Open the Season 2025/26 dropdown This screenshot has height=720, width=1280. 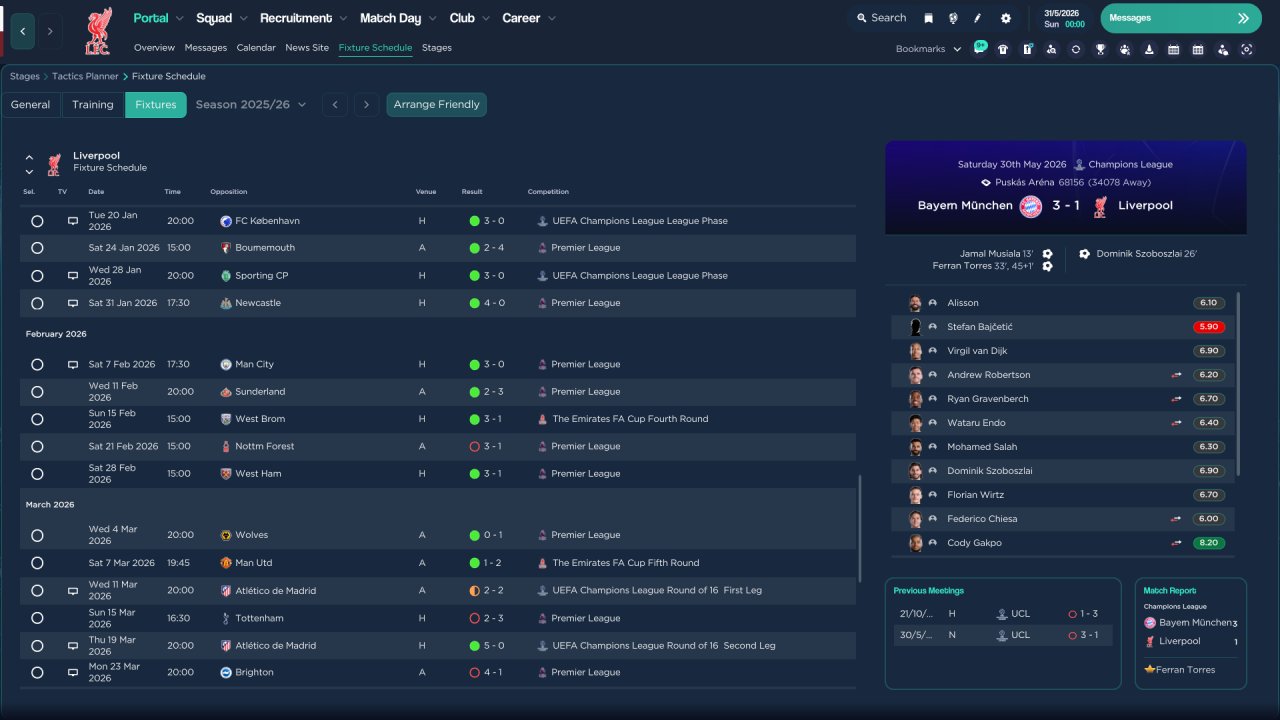[x=250, y=105]
